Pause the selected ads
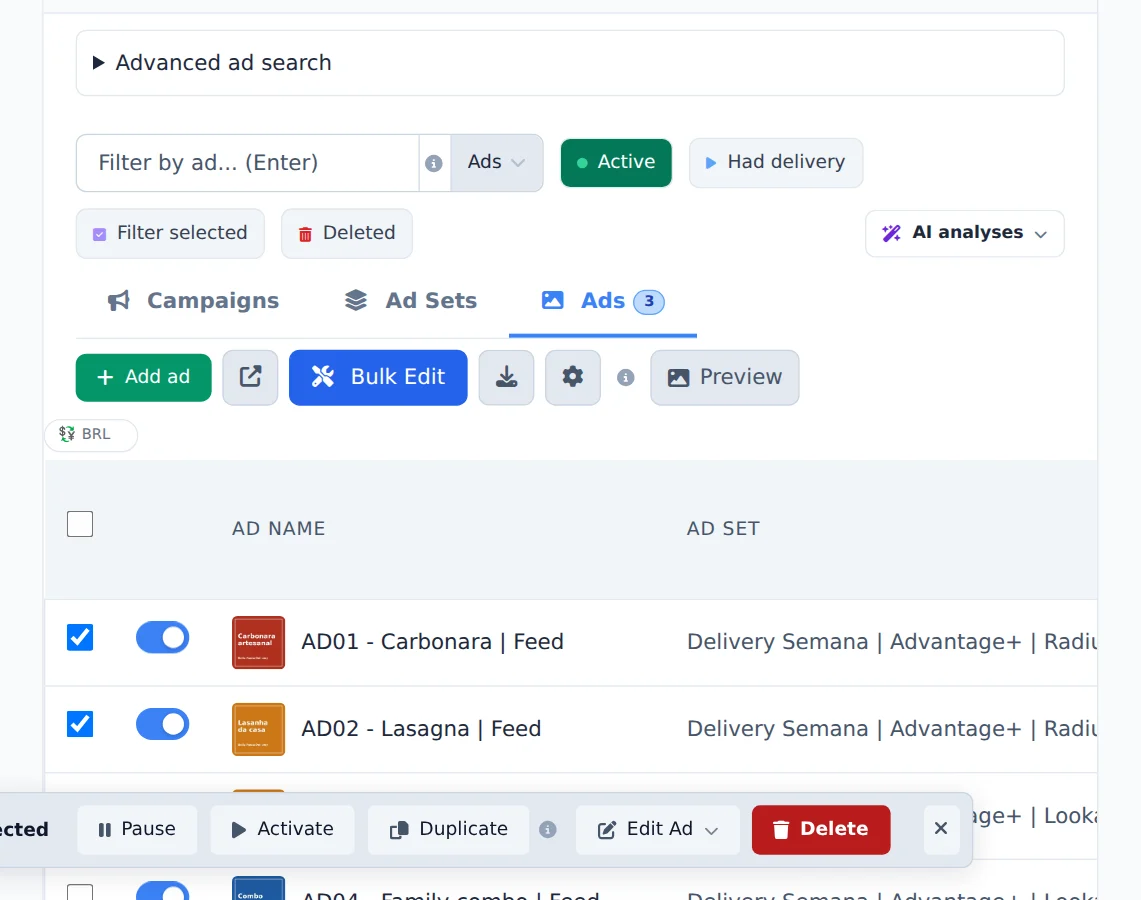1141x900 pixels. pos(137,829)
